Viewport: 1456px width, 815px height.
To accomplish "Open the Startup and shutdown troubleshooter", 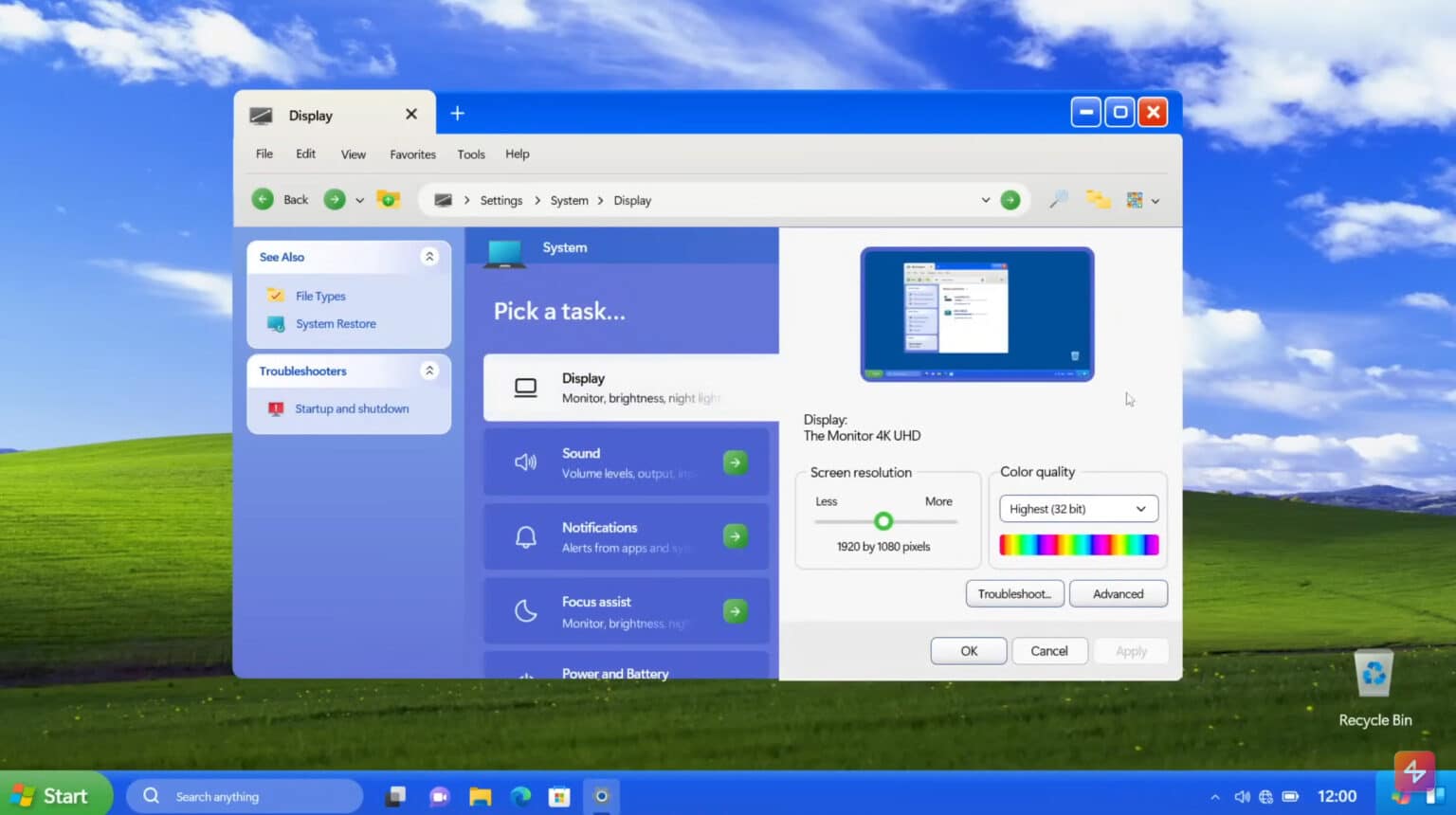I will pos(352,408).
